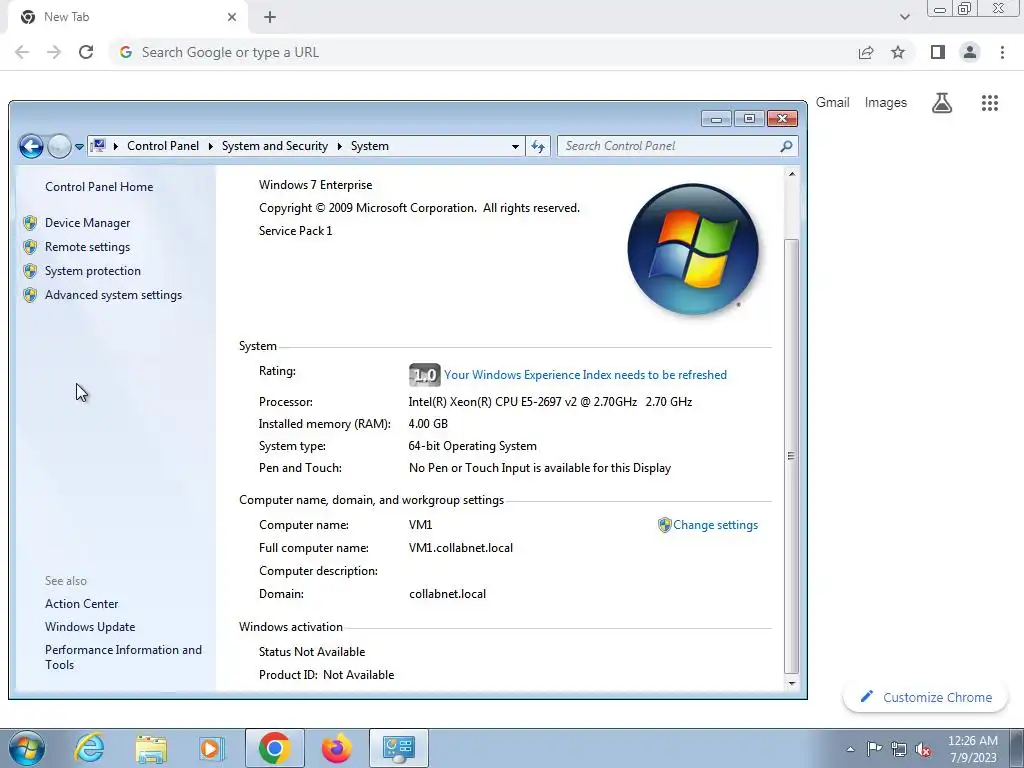This screenshot has height=768, width=1024.
Task: Toggle Chrome side panel icon
Action: (938, 52)
